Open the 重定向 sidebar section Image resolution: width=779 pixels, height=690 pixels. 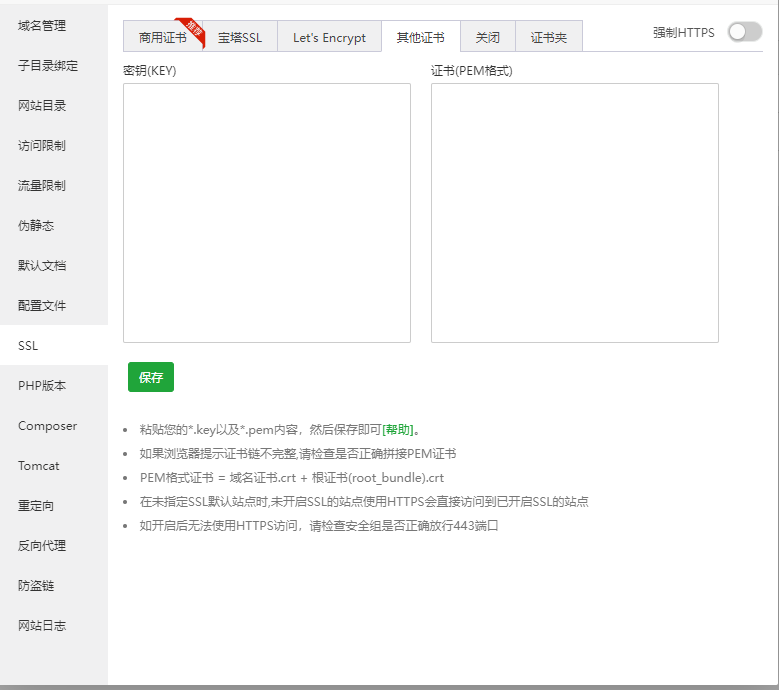click(x=54, y=506)
